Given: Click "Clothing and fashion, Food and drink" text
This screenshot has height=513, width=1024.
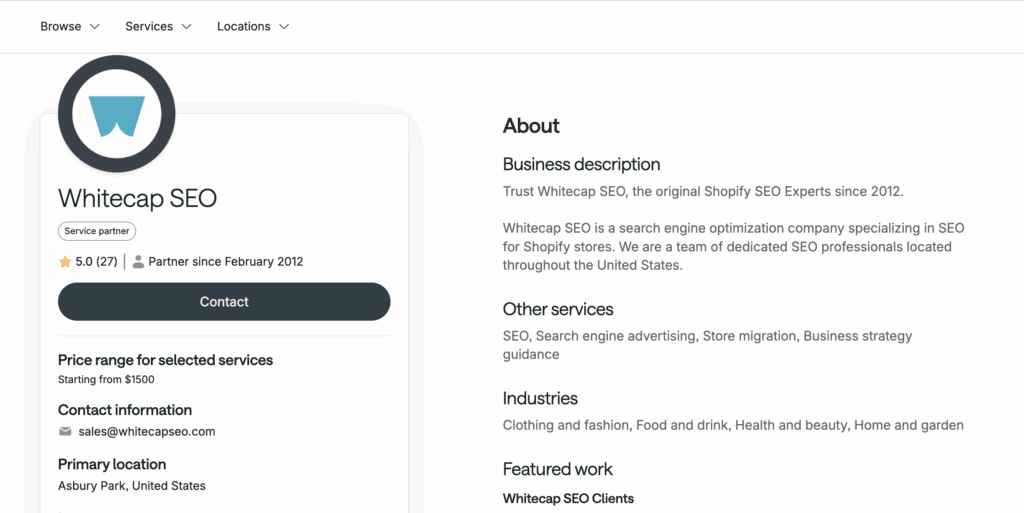Looking at the screenshot, I should 733,426.
